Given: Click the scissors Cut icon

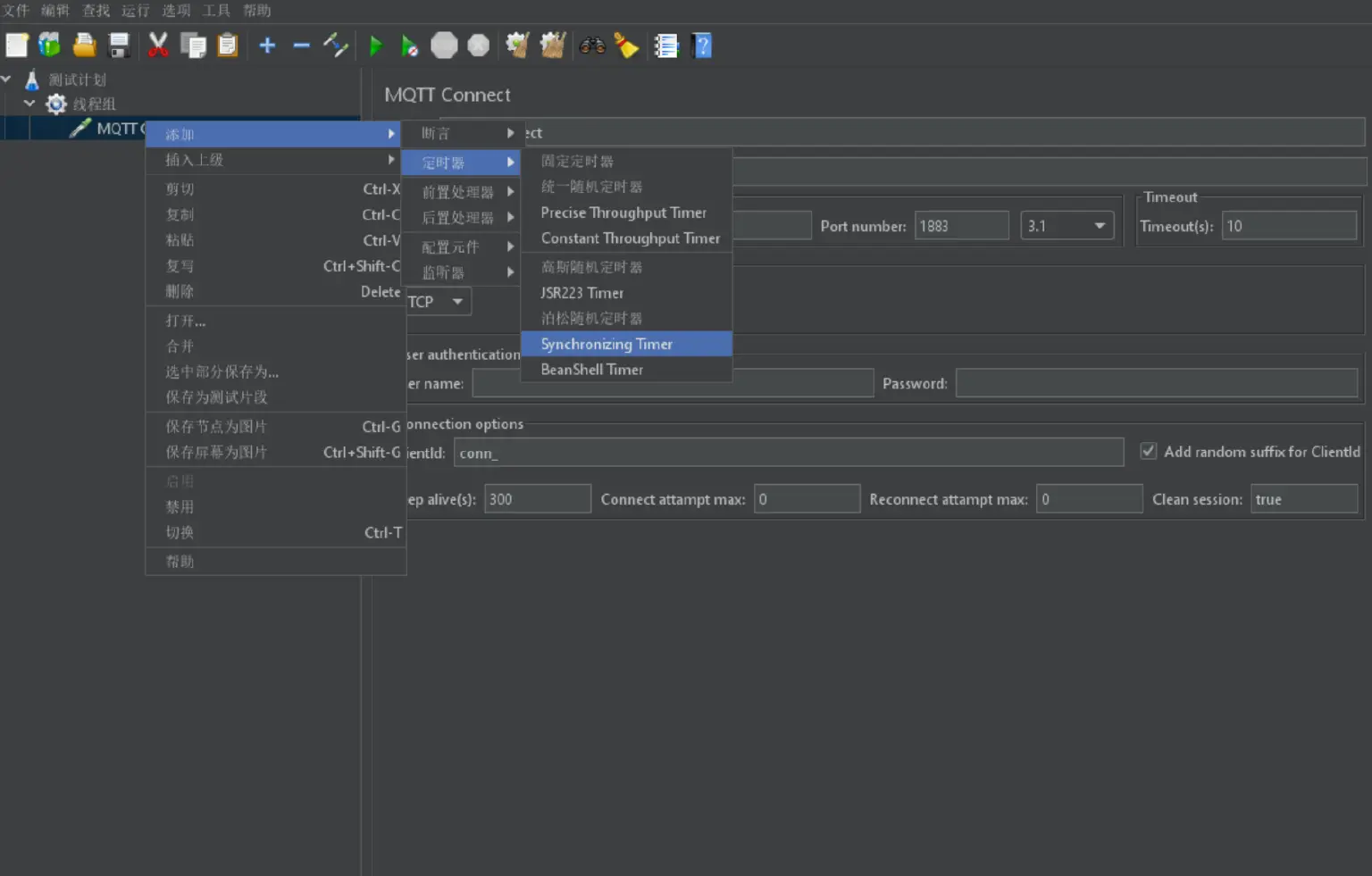Looking at the screenshot, I should [158, 46].
